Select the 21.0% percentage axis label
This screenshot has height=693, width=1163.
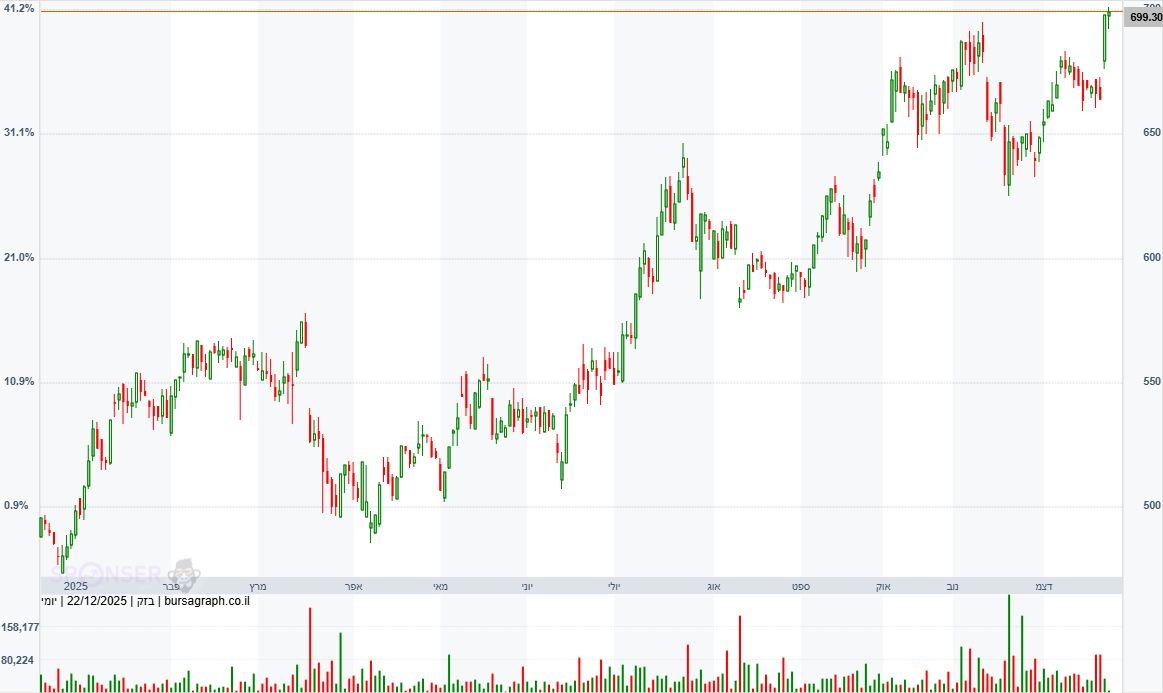pyautogui.click(x=19, y=258)
